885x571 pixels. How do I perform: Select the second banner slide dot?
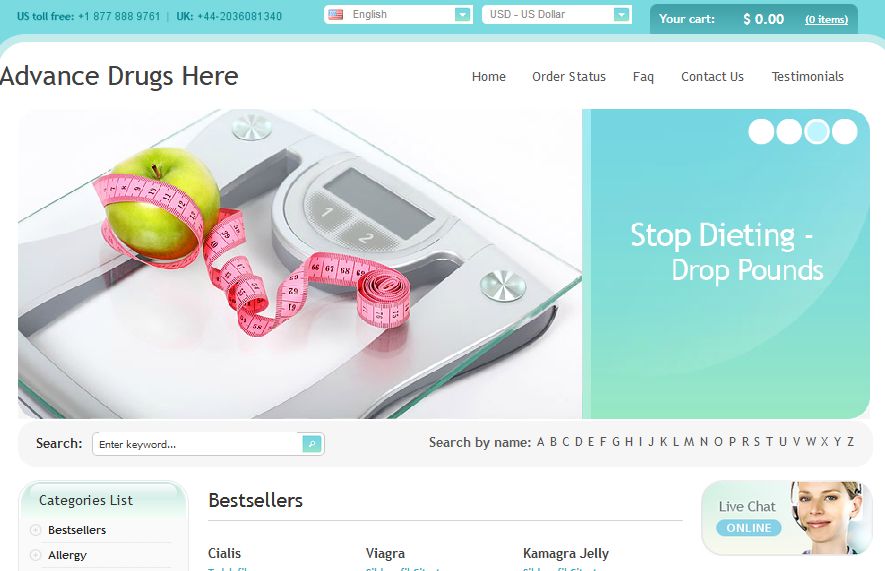point(788,131)
